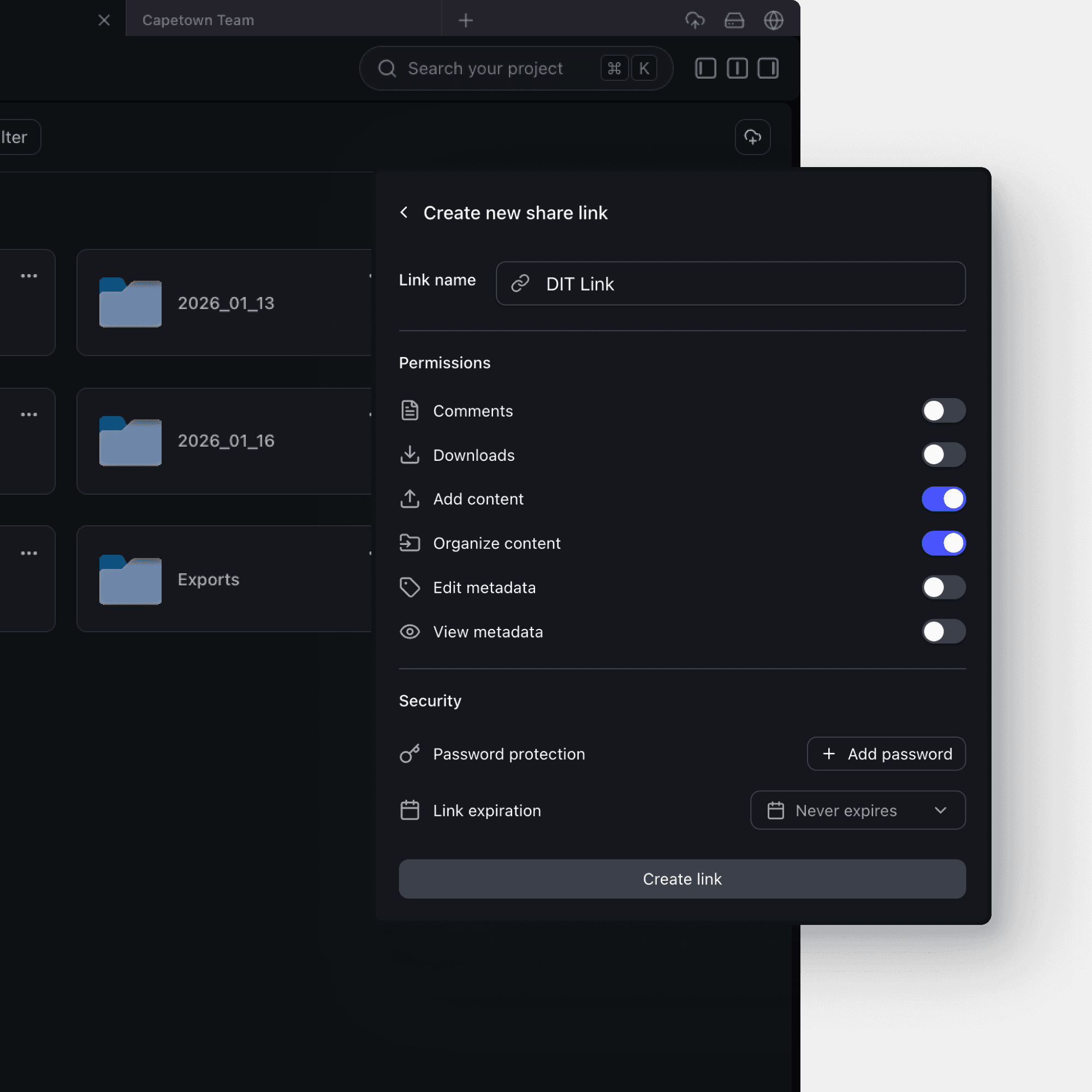Click Add password under Security

pos(886,753)
